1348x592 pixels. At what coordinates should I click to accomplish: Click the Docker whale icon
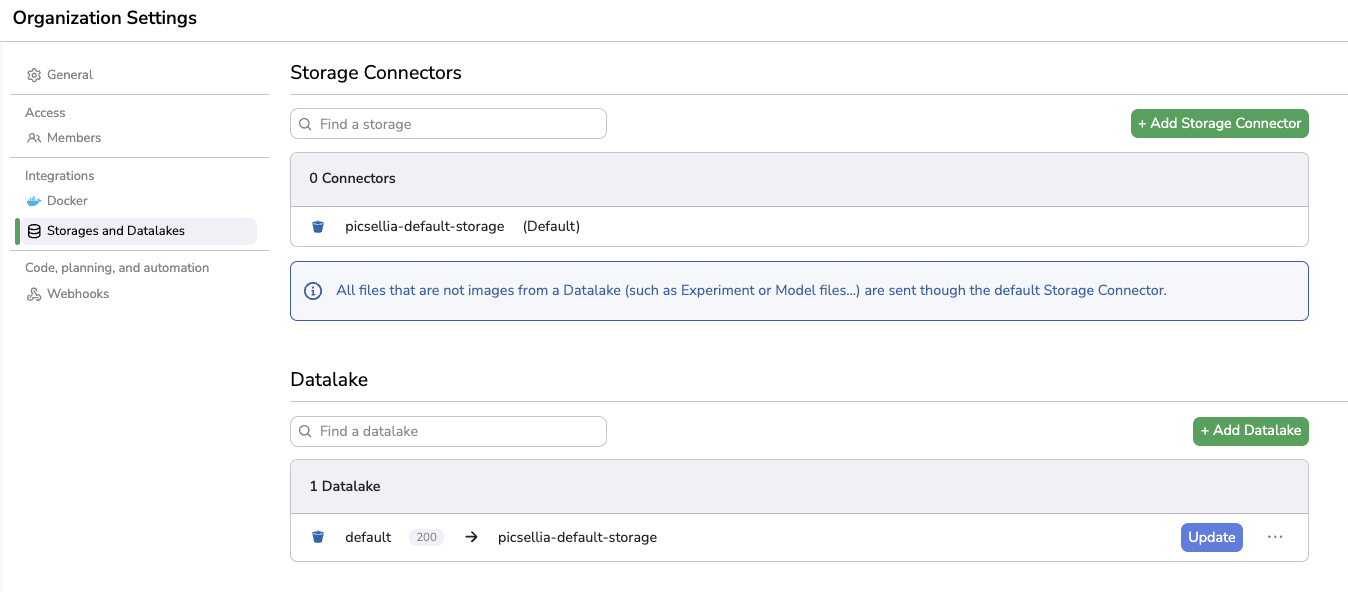tap(34, 201)
